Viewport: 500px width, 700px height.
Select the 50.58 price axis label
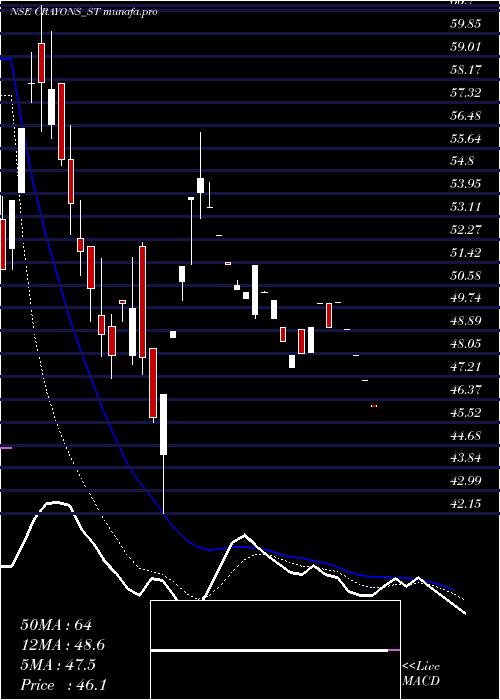pyautogui.click(x=466, y=275)
